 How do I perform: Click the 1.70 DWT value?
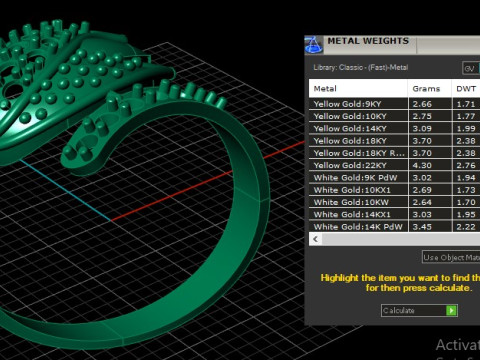coord(466,202)
